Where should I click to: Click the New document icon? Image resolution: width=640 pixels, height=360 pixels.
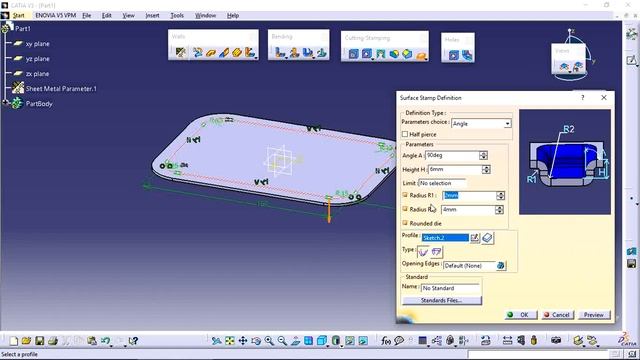13,340
